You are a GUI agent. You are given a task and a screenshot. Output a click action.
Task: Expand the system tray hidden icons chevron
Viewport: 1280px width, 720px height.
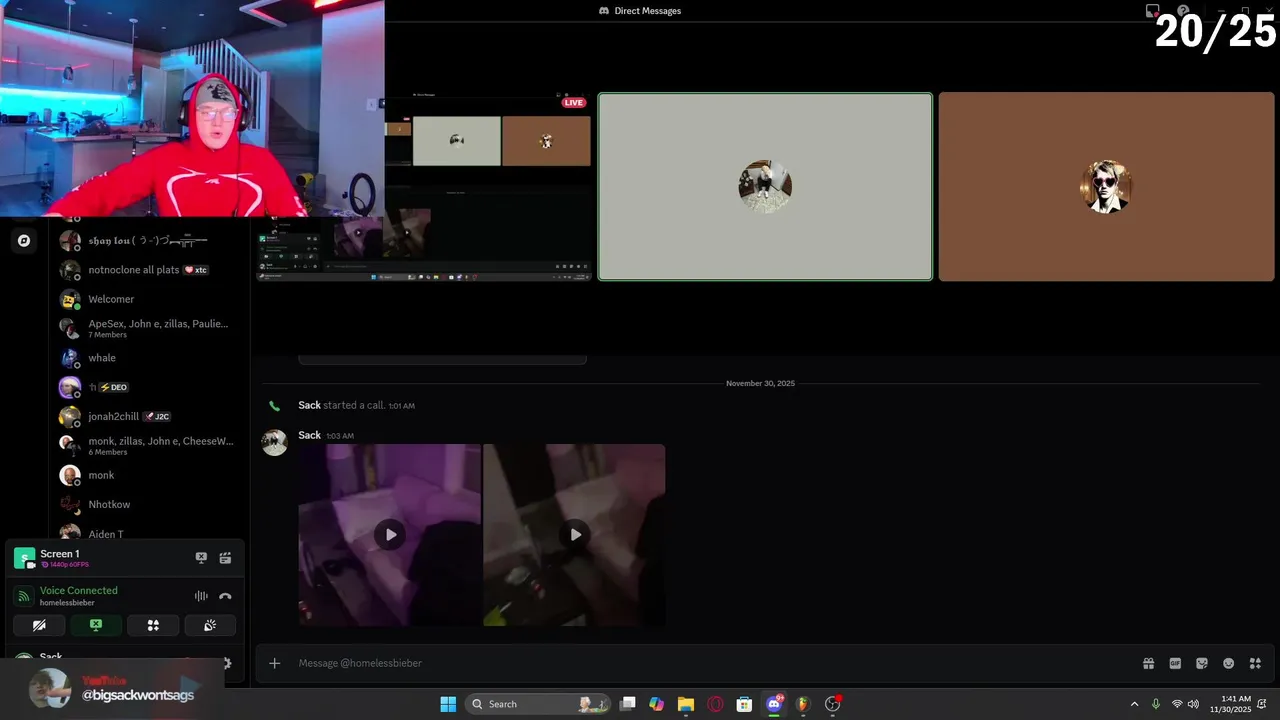(1134, 704)
